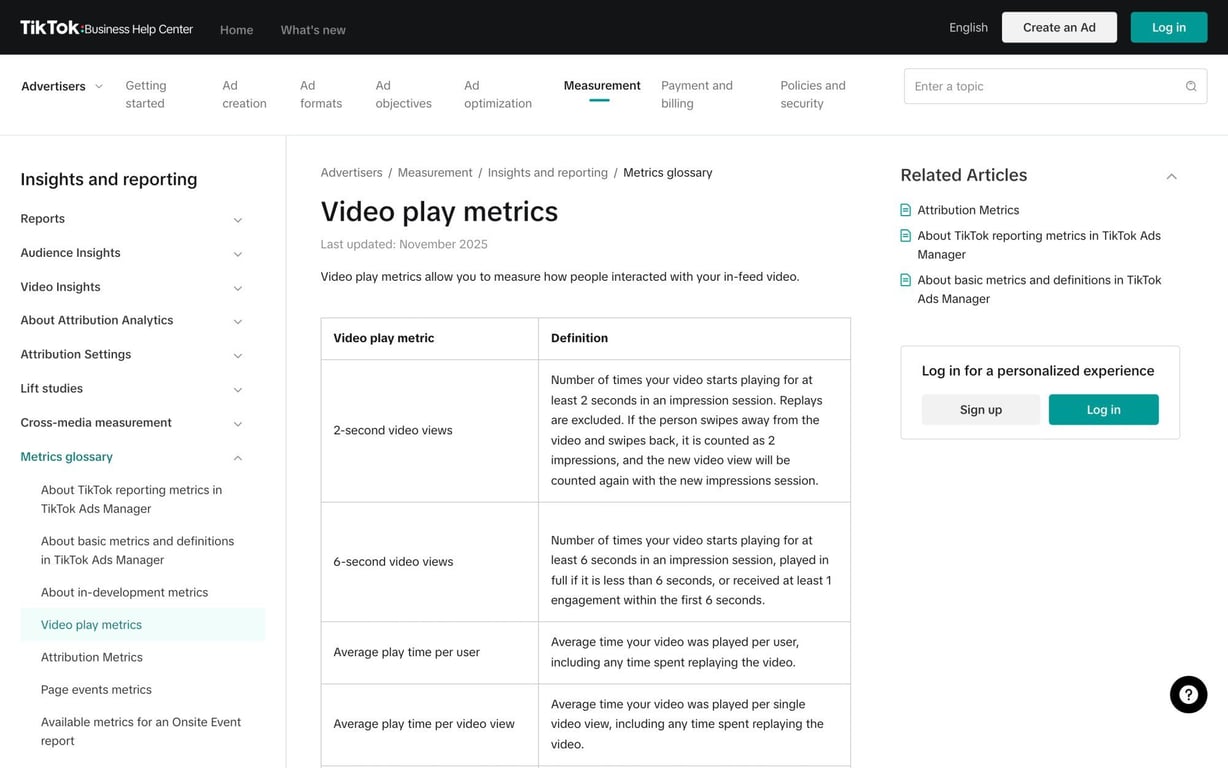Click the Insights and reporting sidebar heading
The height and width of the screenshot is (768, 1228).
point(109,180)
